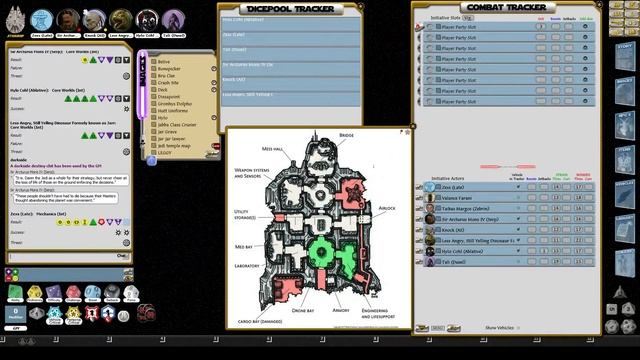Open the dark red destiny chips icon
Screen dimensions: 640x360
tap(146, 313)
